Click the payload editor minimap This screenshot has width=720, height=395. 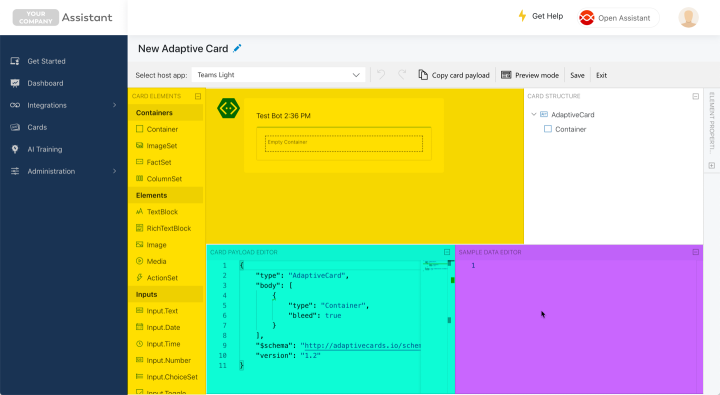point(435,265)
